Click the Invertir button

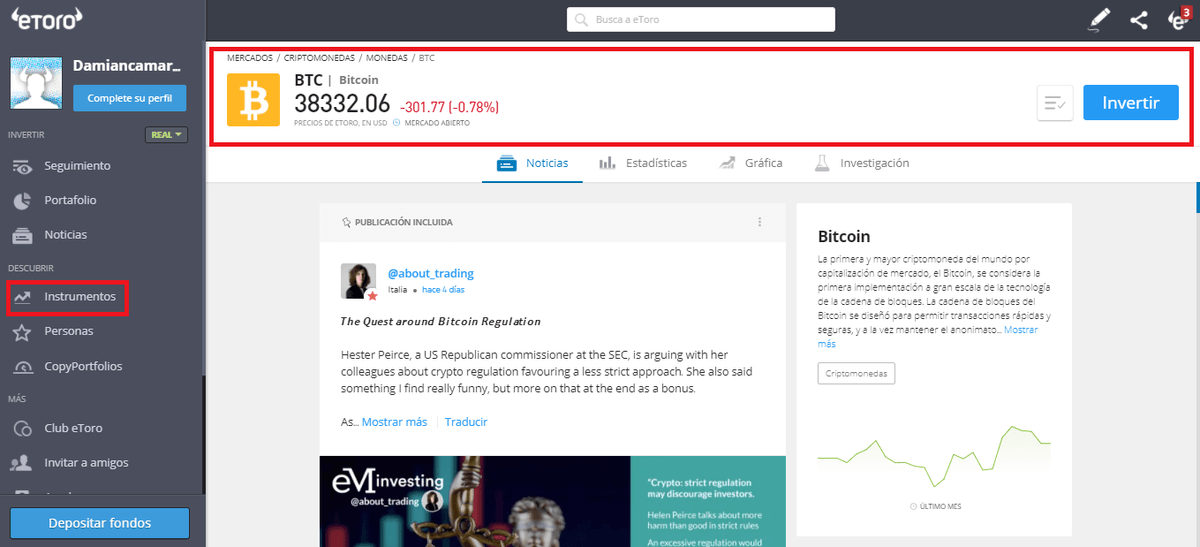click(x=1130, y=103)
